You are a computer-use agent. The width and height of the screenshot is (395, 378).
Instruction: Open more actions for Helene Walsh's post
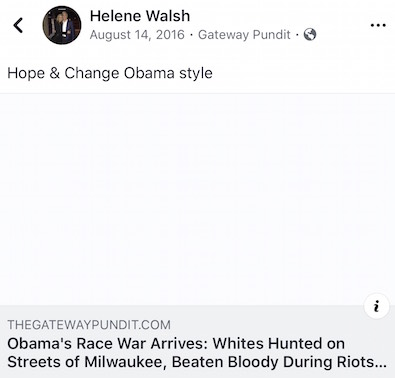pyautogui.click(x=378, y=25)
